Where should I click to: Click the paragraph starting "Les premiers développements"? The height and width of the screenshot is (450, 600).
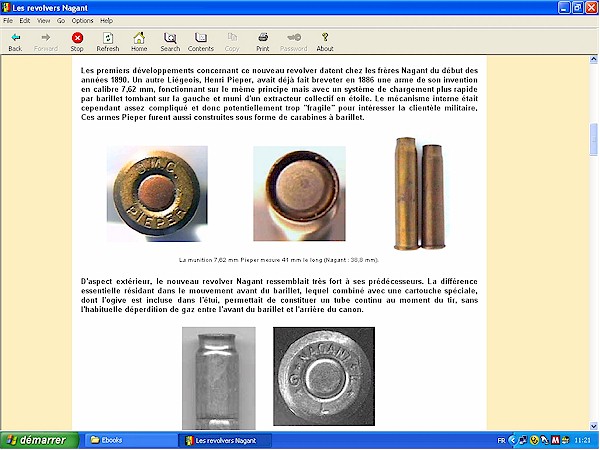[x=279, y=94]
